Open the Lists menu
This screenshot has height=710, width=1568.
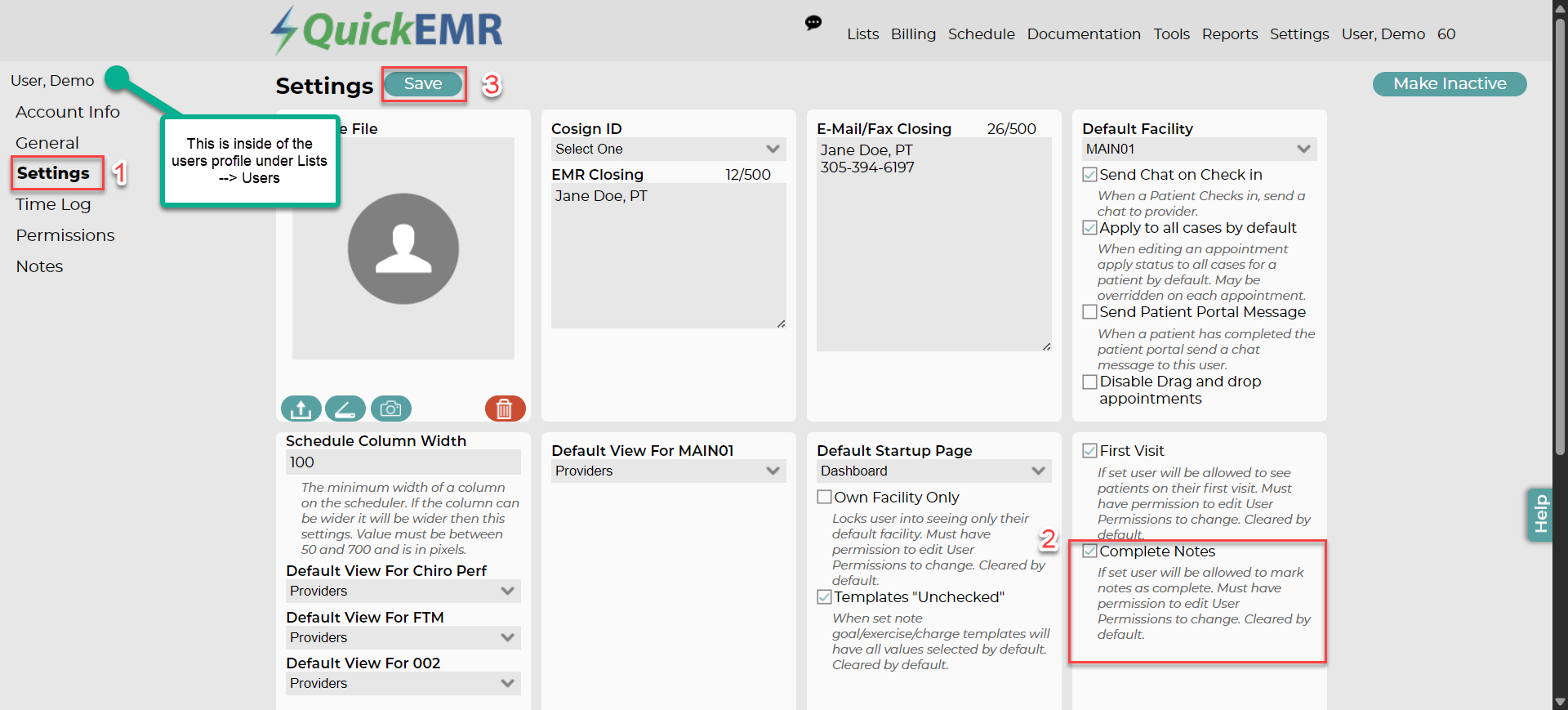click(863, 34)
